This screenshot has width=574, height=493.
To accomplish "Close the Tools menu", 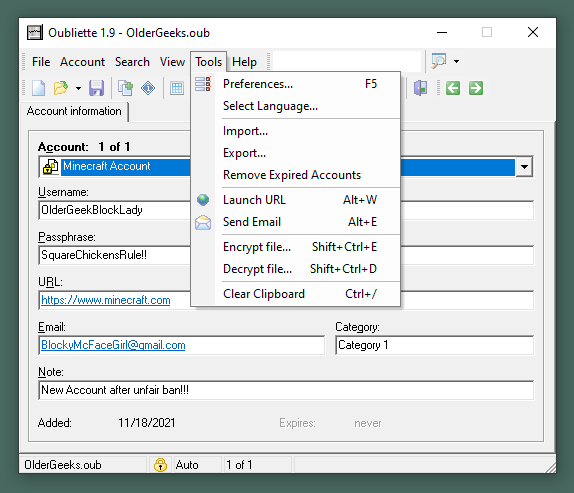I will point(208,62).
